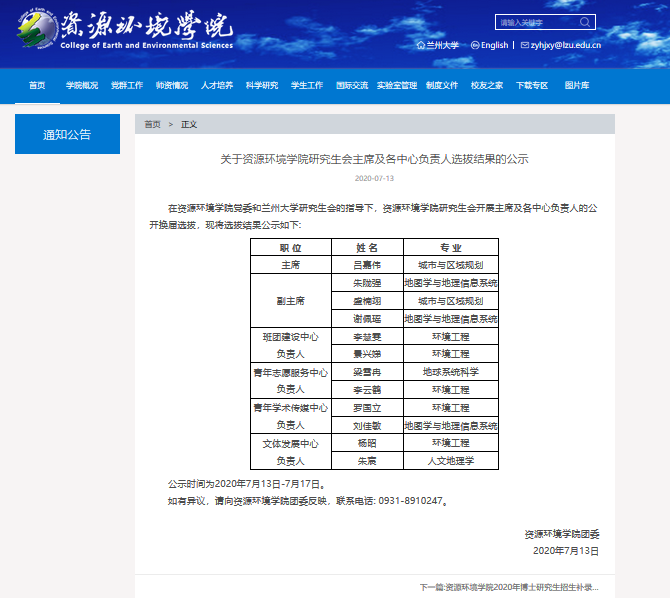
Task: Click the name 盧楠珝 in the table
Action: point(367,301)
